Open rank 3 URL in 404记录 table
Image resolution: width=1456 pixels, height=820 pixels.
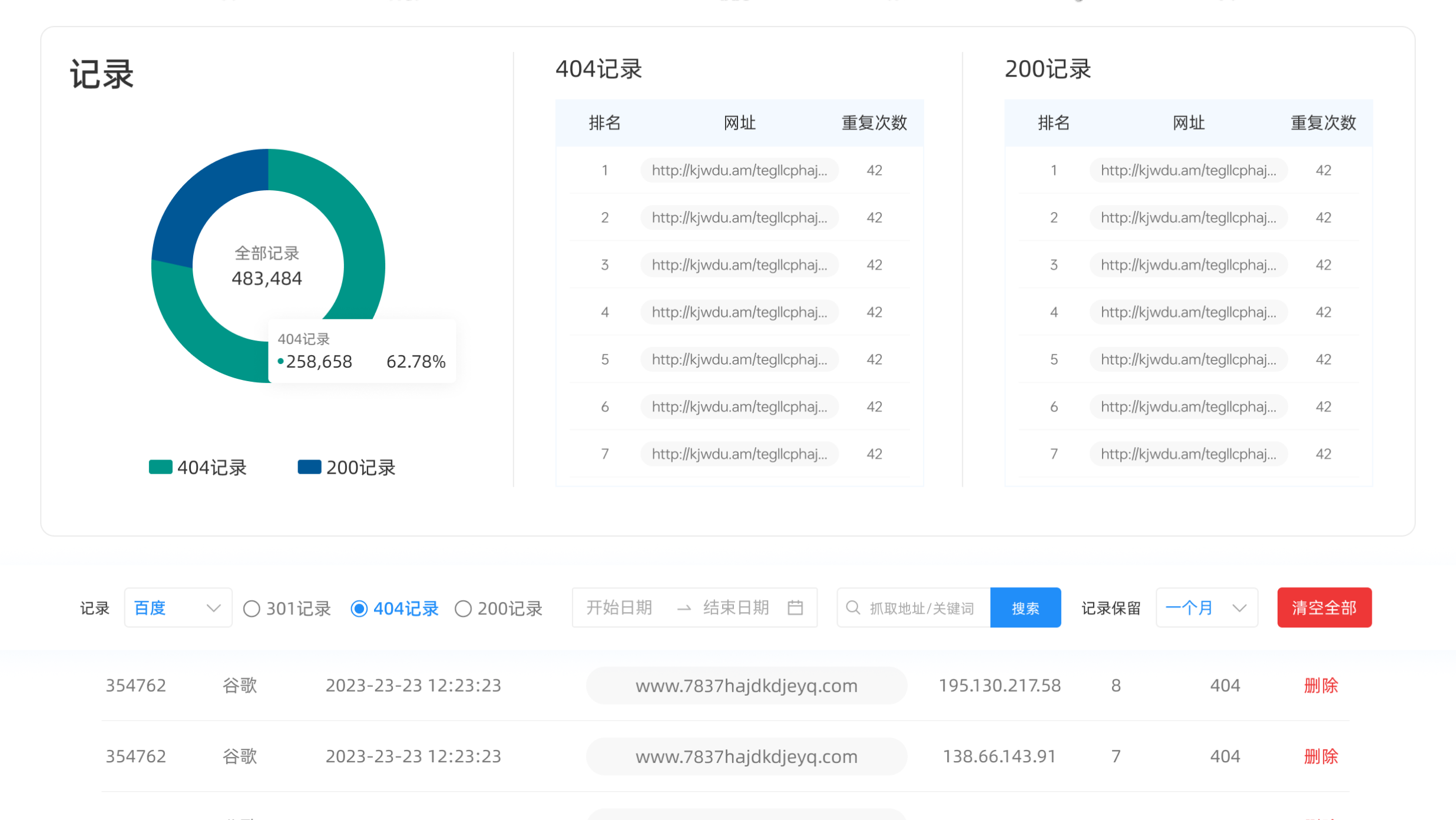click(x=739, y=264)
